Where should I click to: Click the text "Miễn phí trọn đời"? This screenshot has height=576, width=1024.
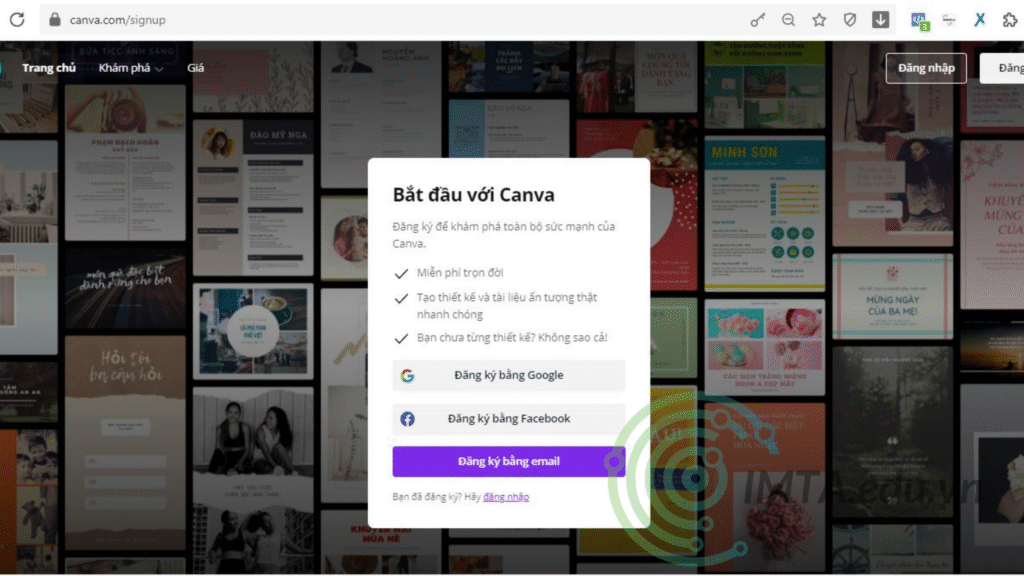click(460, 273)
